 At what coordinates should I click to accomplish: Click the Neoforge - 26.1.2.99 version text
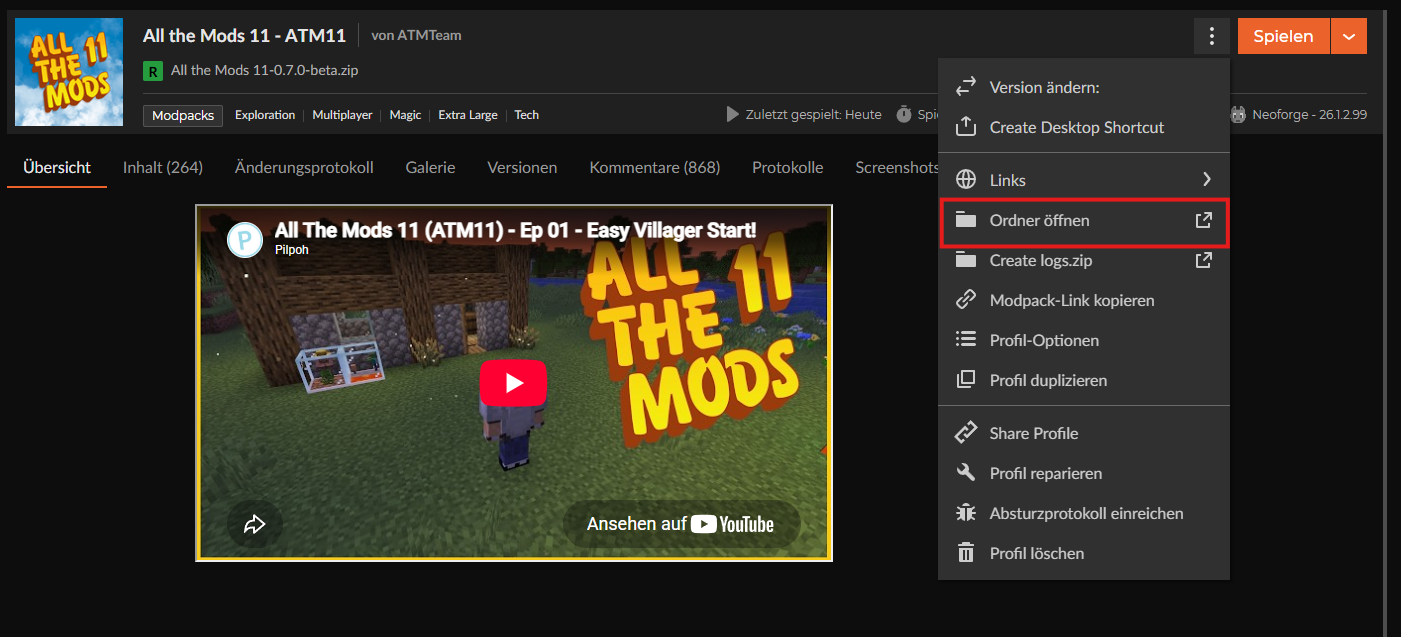1309,115
